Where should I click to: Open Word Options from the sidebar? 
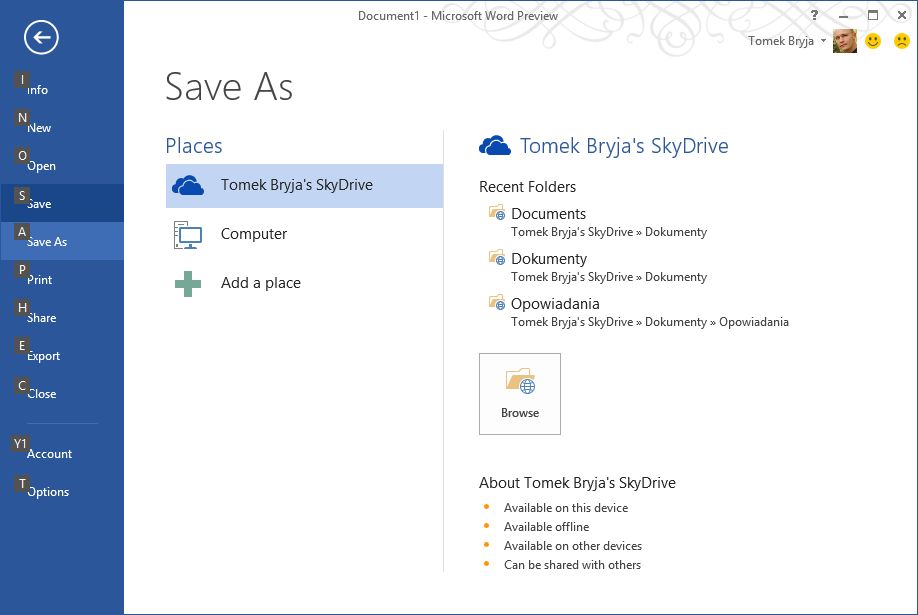tap(61, 491)
